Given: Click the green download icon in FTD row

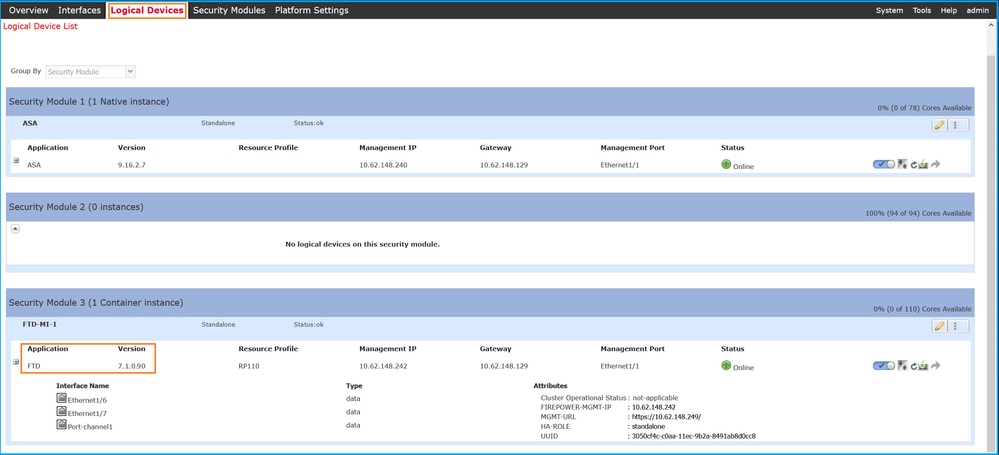Looking at the screenshot, I should click(x=923, y=365).
